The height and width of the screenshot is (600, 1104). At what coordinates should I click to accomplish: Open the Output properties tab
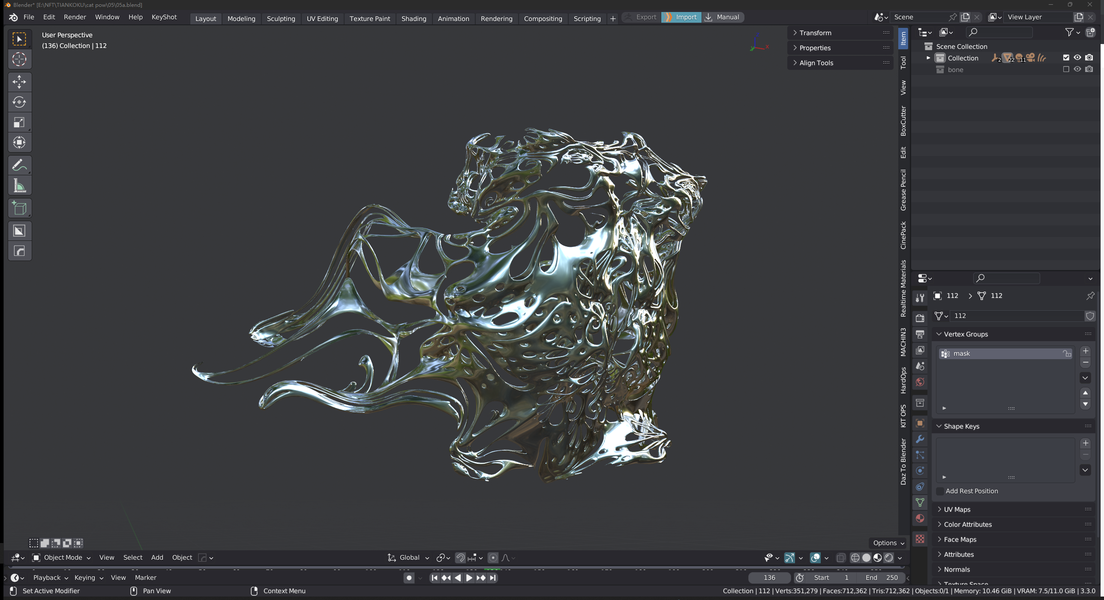tap(920, 334)
